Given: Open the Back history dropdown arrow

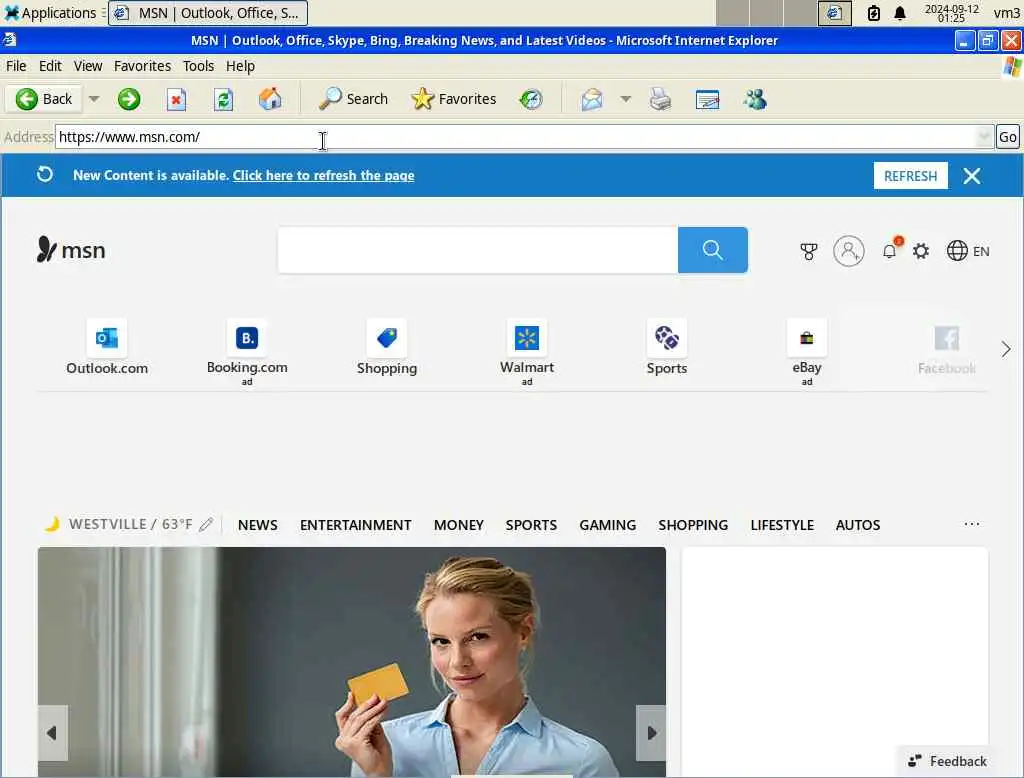Looking at the screenshot, I should tap(94, 99).
